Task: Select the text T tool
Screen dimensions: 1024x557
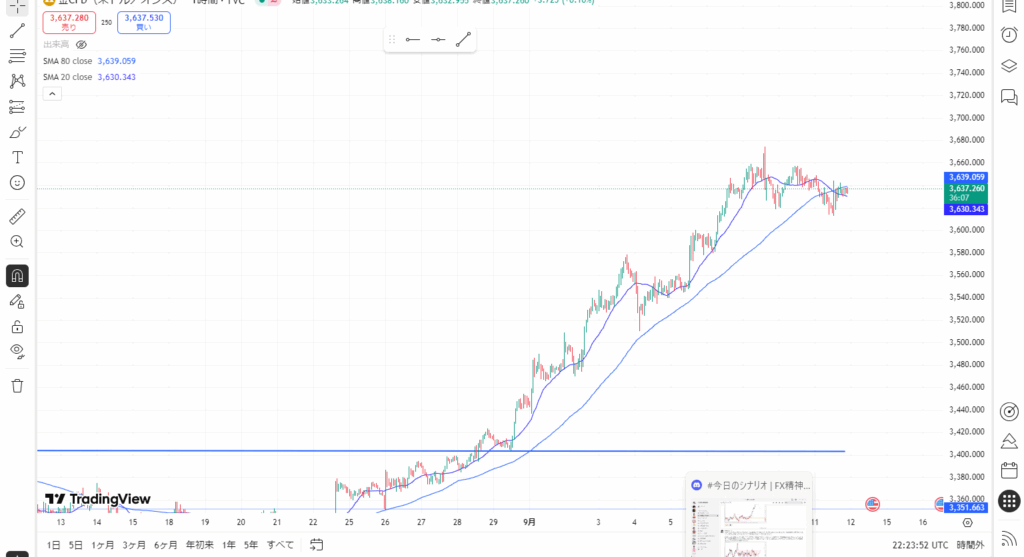Action: tap(17, 157)
